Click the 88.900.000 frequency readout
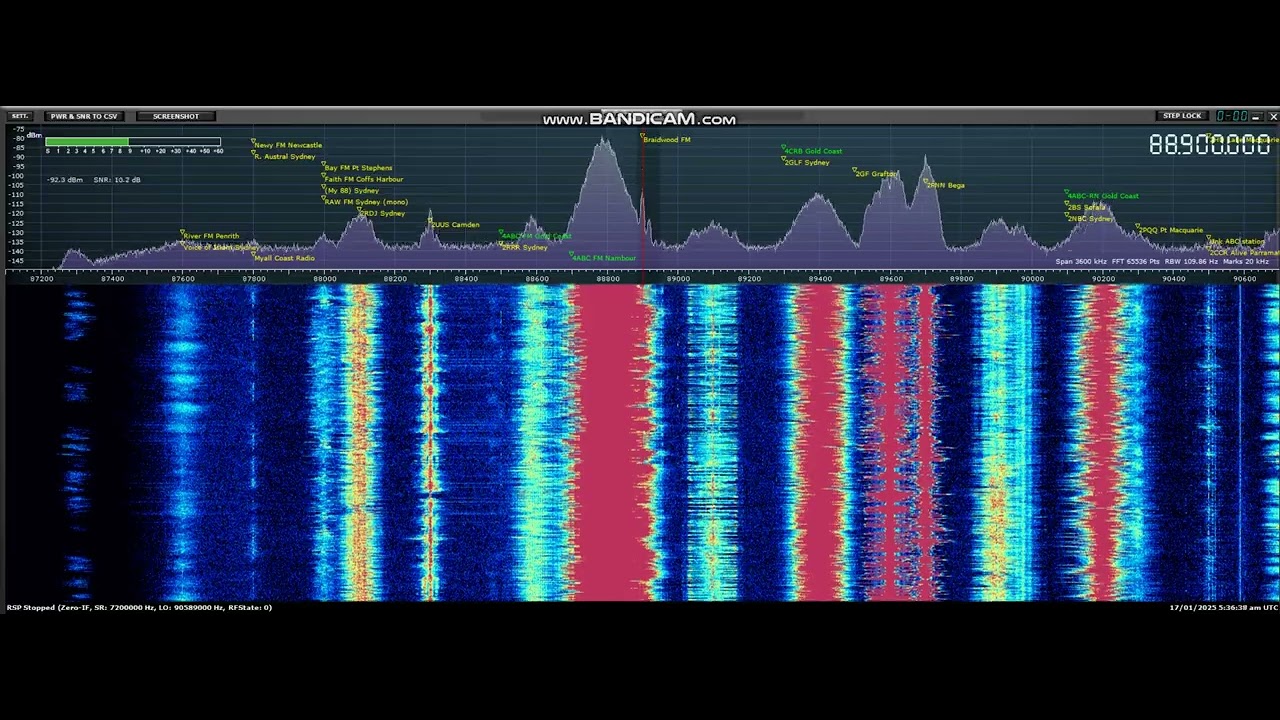 pos(1209,145)
